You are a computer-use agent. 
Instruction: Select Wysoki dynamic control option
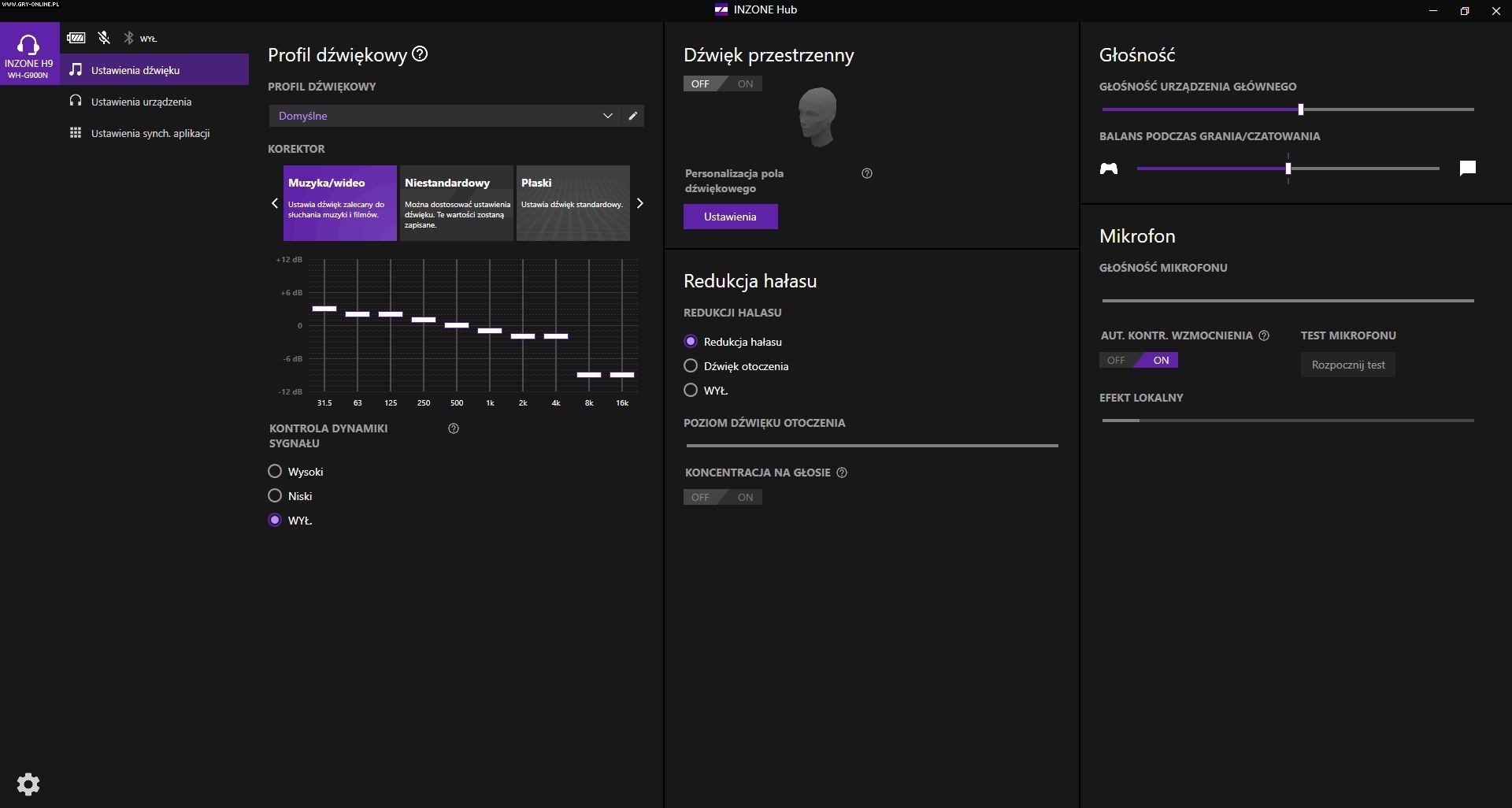[275, 472]
